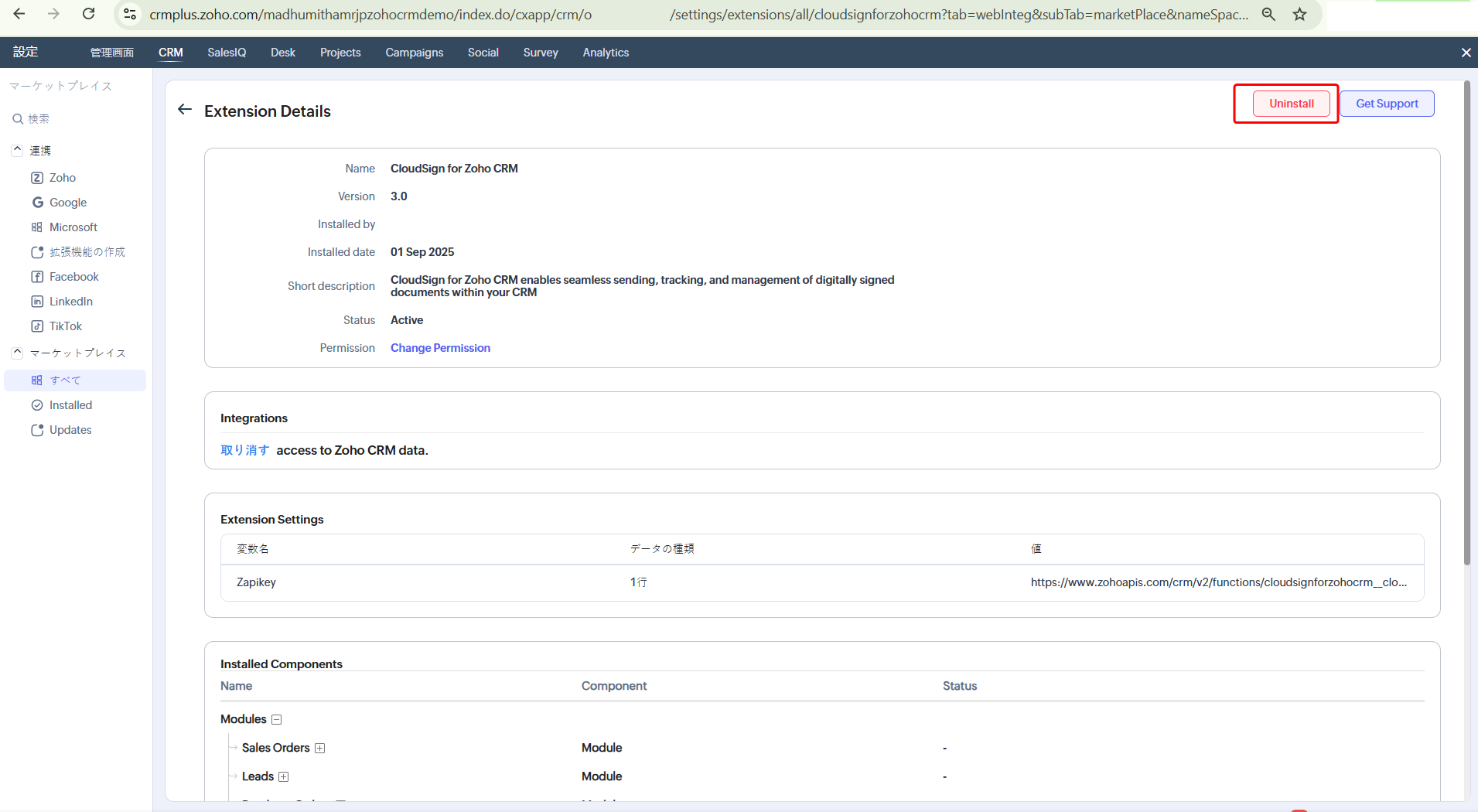Click the Zoho integration icon

click(x=37, y=178)
